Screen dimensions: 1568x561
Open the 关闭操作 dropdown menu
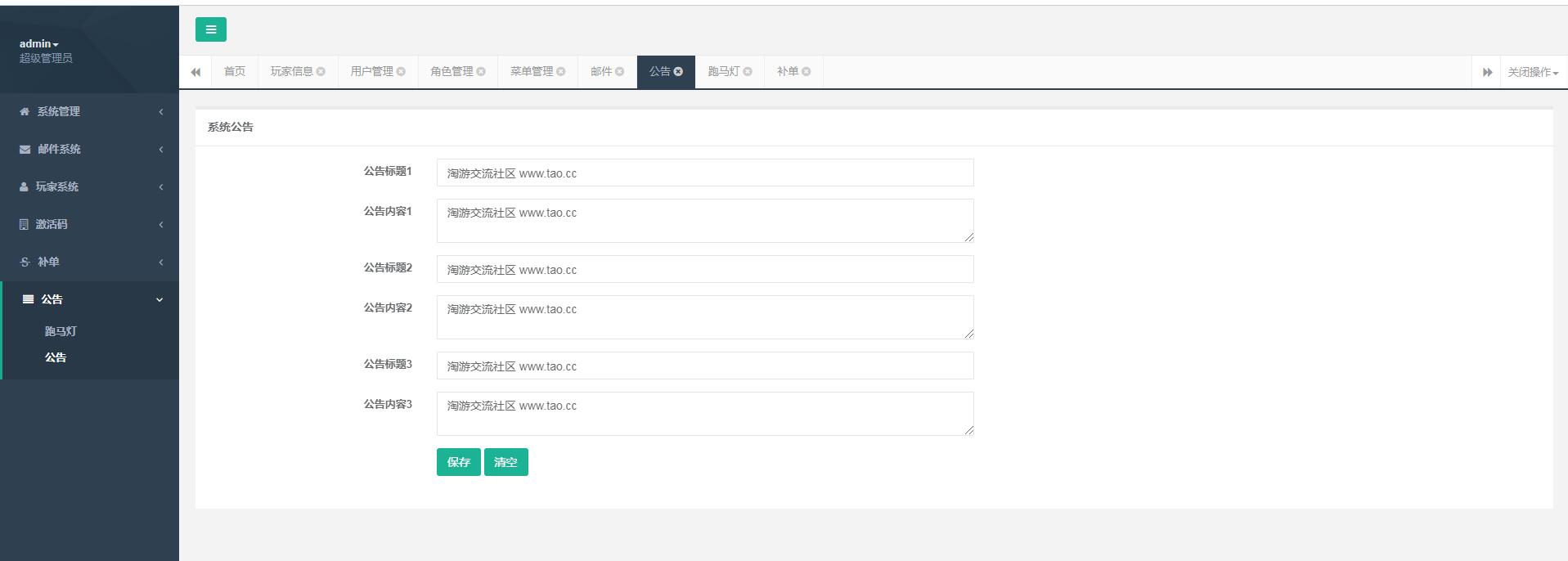1532,72
